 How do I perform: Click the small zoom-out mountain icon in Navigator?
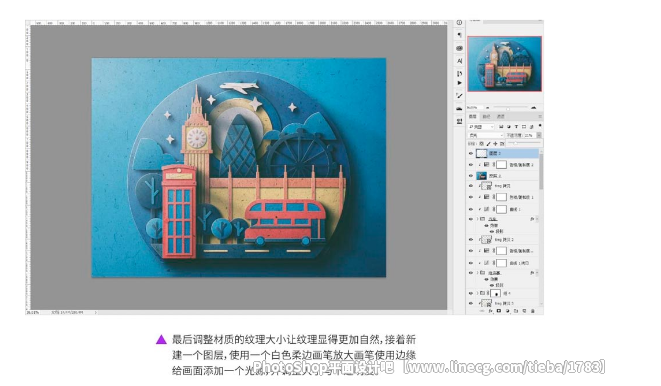[x=488, y=108]
